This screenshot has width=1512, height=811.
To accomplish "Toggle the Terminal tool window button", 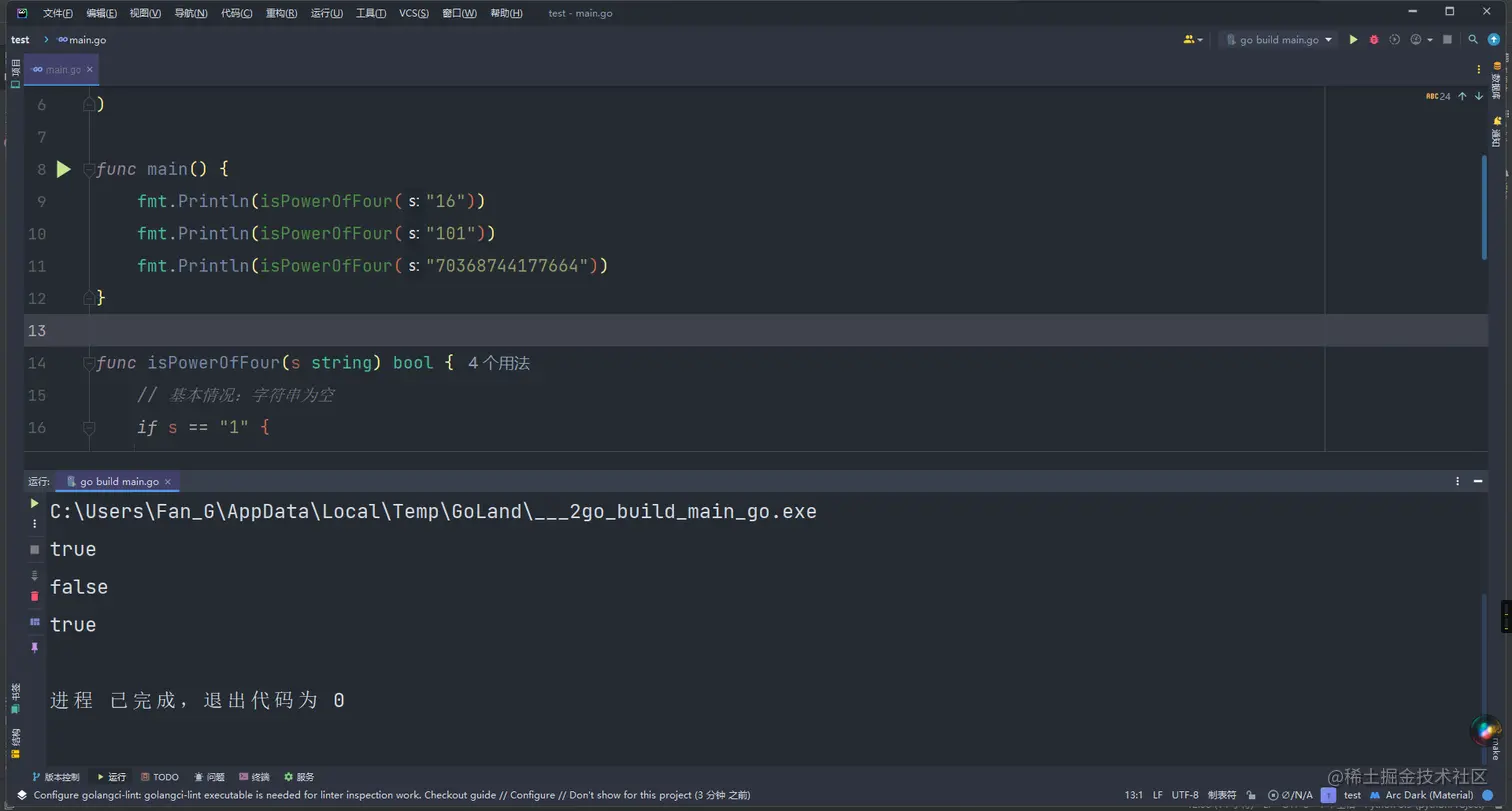I will pos(254,777).
